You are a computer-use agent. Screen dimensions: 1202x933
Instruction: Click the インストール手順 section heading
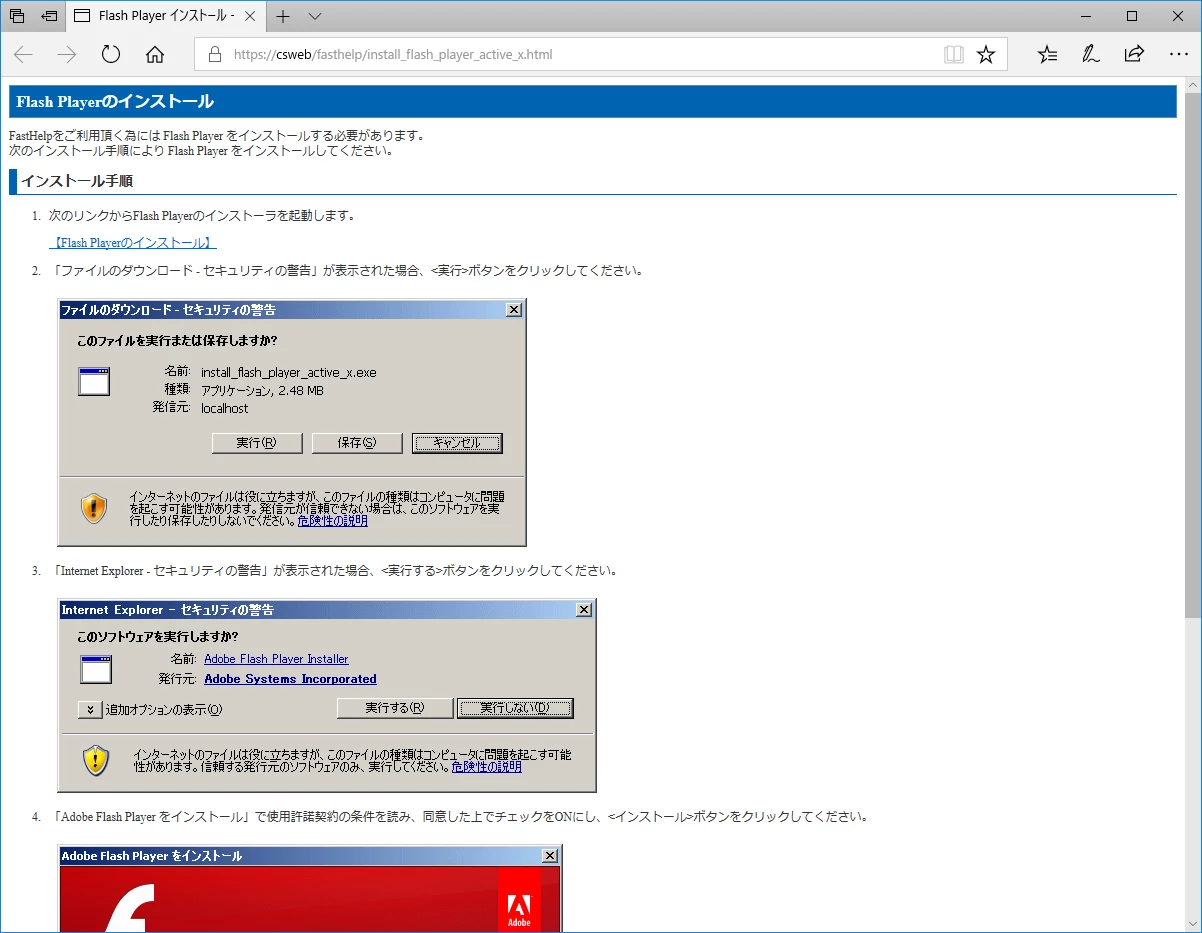77,181
